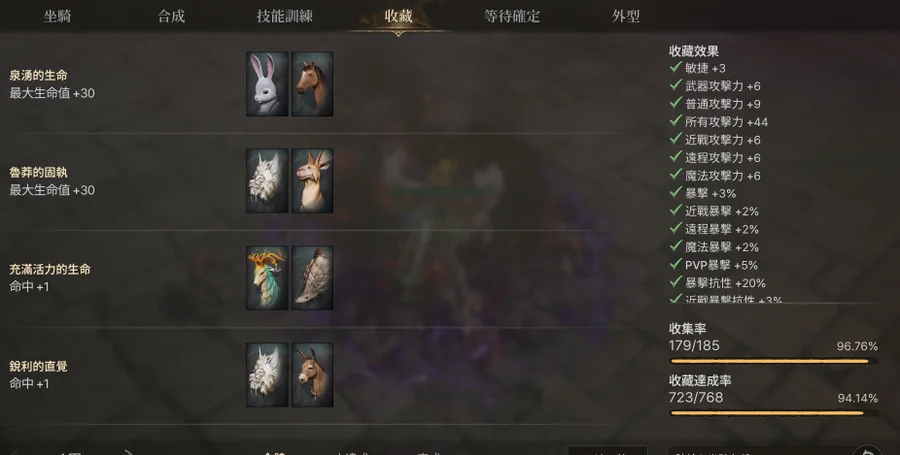
Task: Select the white rabbit mount card
Action: click(267, 84)
